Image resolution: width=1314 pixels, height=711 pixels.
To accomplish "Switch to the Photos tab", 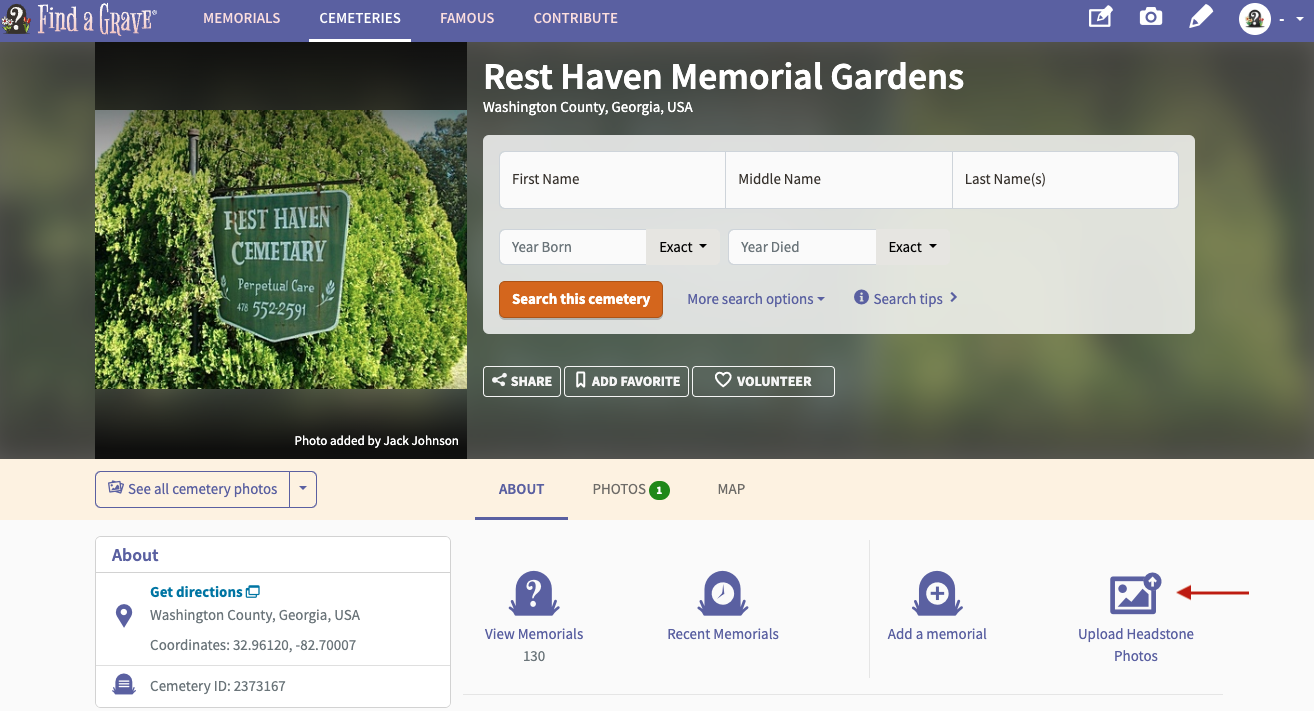I will (x=631, y=489).
